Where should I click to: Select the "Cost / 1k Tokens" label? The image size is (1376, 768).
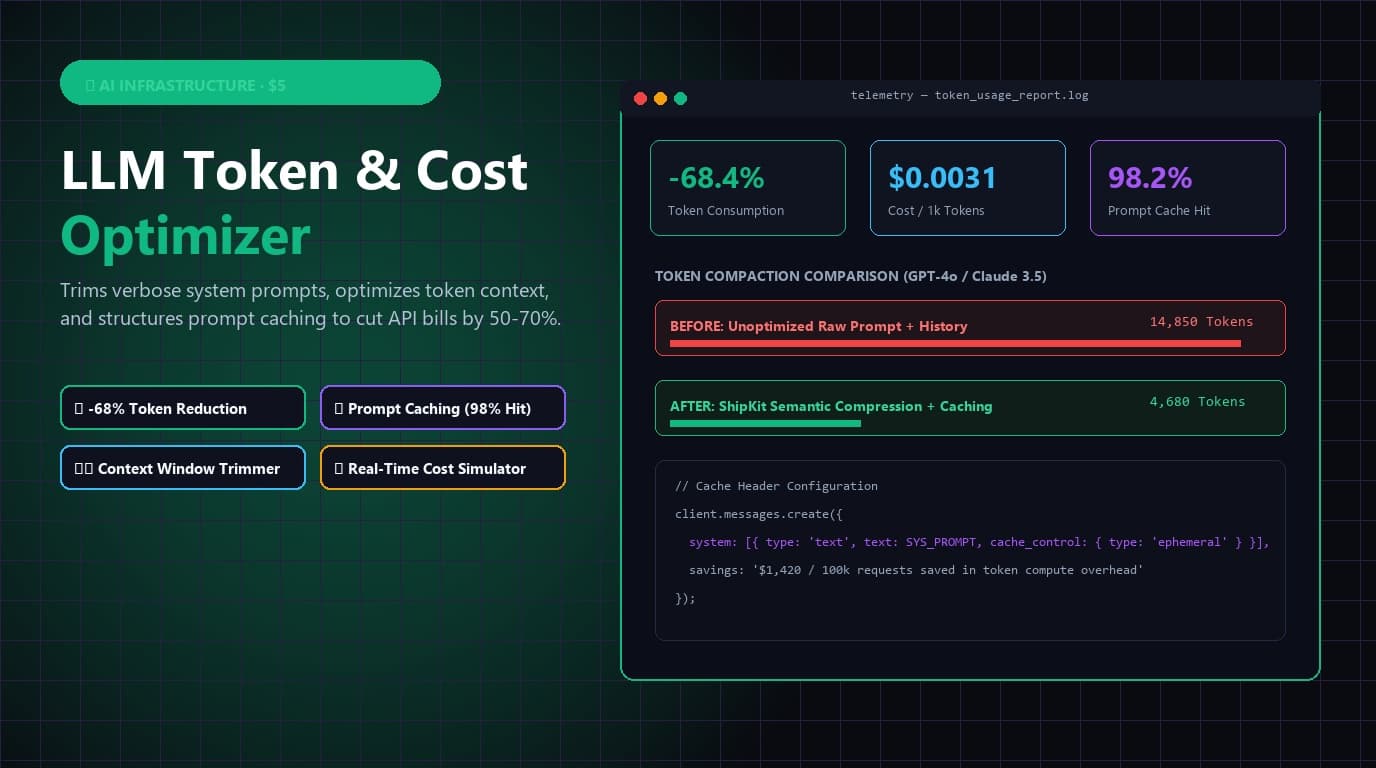pyautogui.click(x=936, y=211)
